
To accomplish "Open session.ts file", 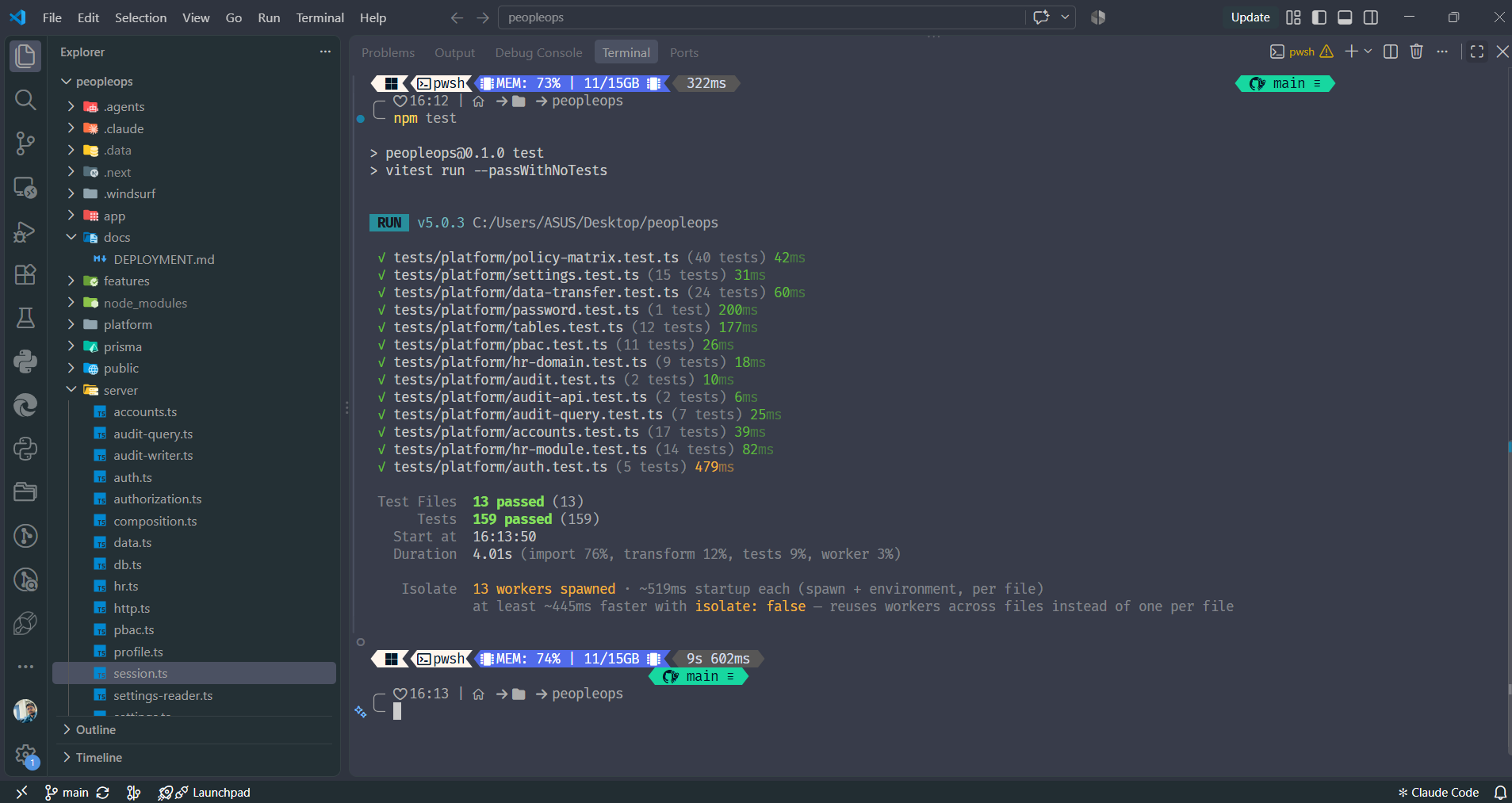I will click(194, 673).
